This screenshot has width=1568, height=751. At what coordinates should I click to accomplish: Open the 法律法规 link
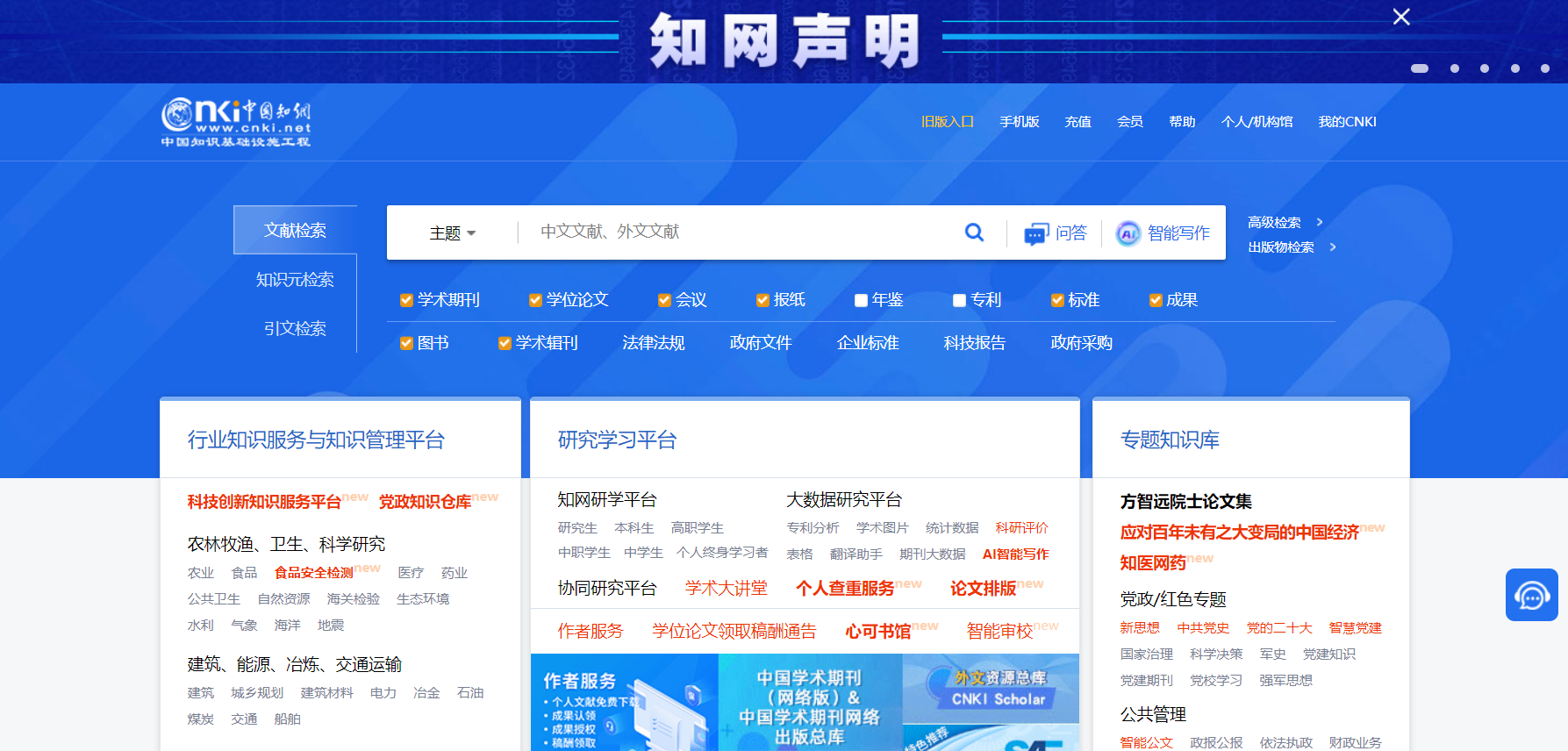(654, 343)
